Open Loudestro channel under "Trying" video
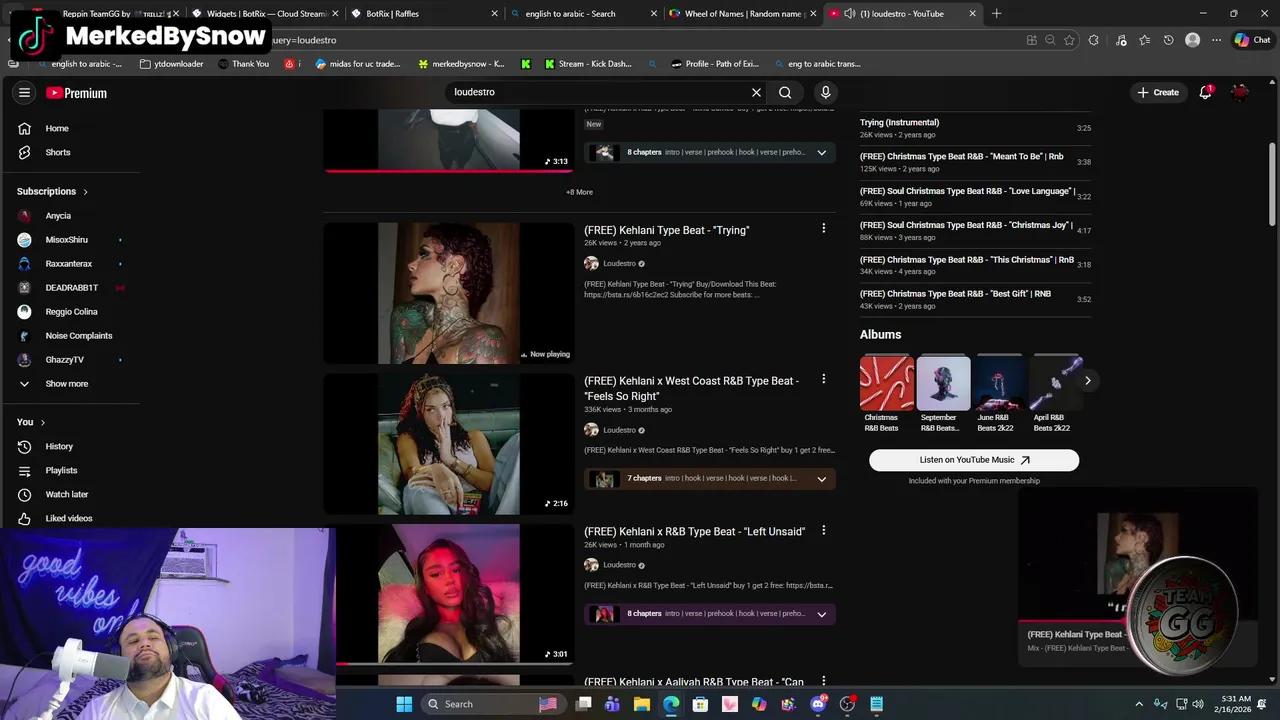This screenshot has width=1280, height=720. (619, 263)
